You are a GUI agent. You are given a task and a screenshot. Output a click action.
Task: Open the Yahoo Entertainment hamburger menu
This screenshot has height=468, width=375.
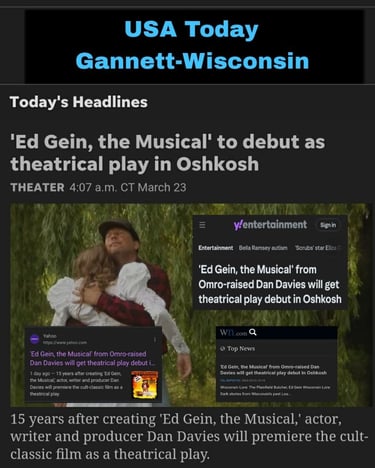click(x=202, y=225)
